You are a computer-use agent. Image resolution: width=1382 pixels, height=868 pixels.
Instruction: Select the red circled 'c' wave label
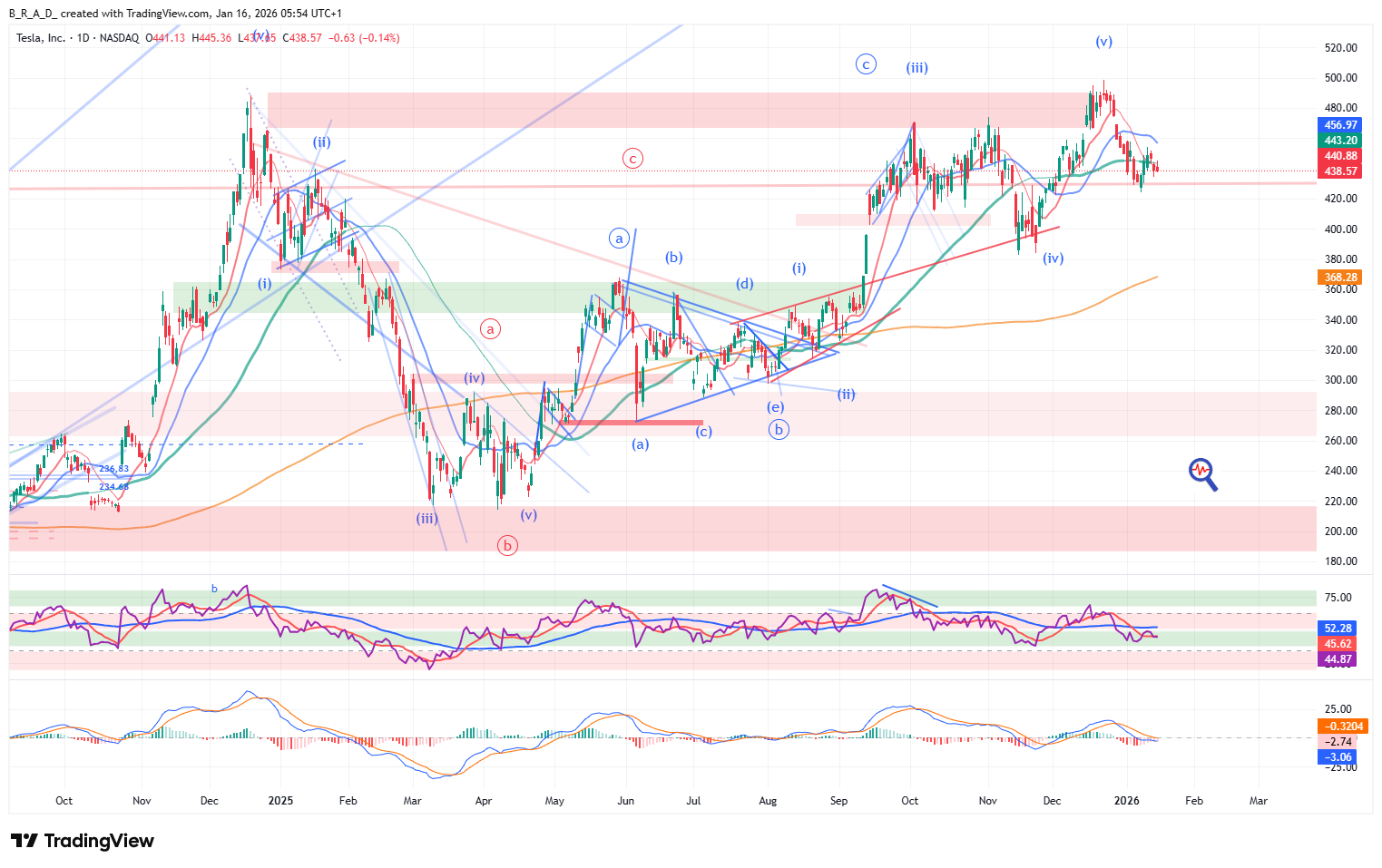coord(632,158)
